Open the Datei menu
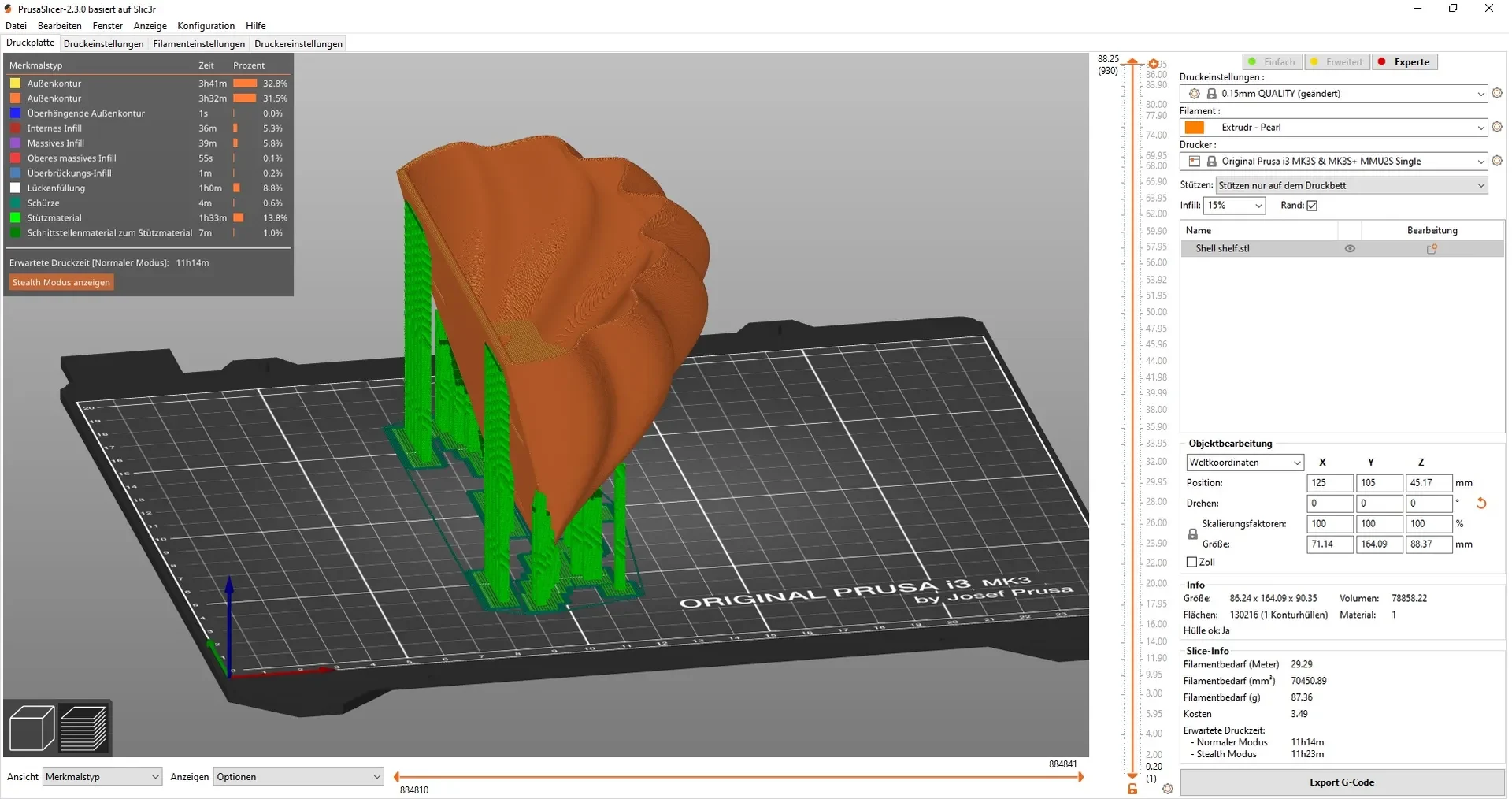Viewport: 1512px width, 799px height. [16, 26]
